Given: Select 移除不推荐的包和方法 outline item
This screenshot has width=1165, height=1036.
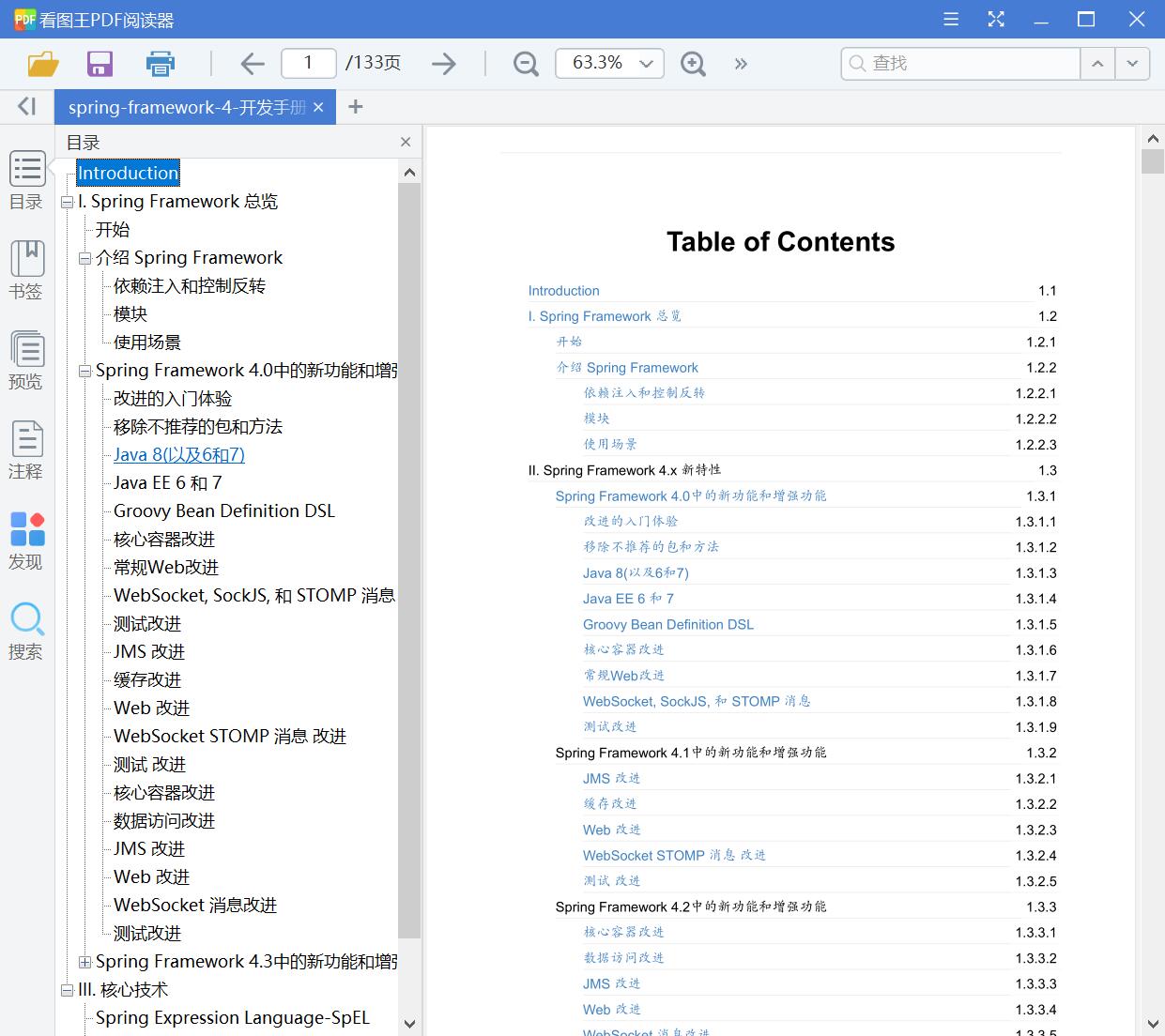Looking at the screenshot, I should coord(198,427).
